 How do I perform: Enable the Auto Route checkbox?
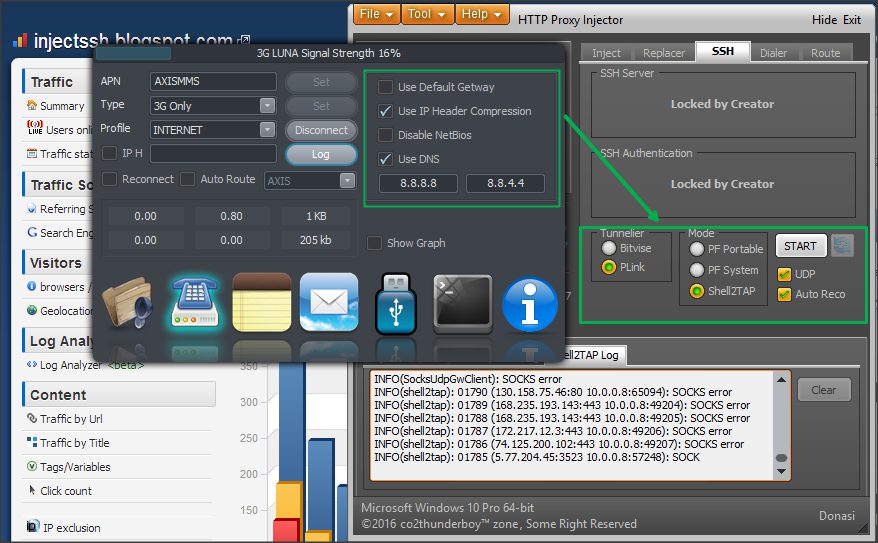pos(188,179)
